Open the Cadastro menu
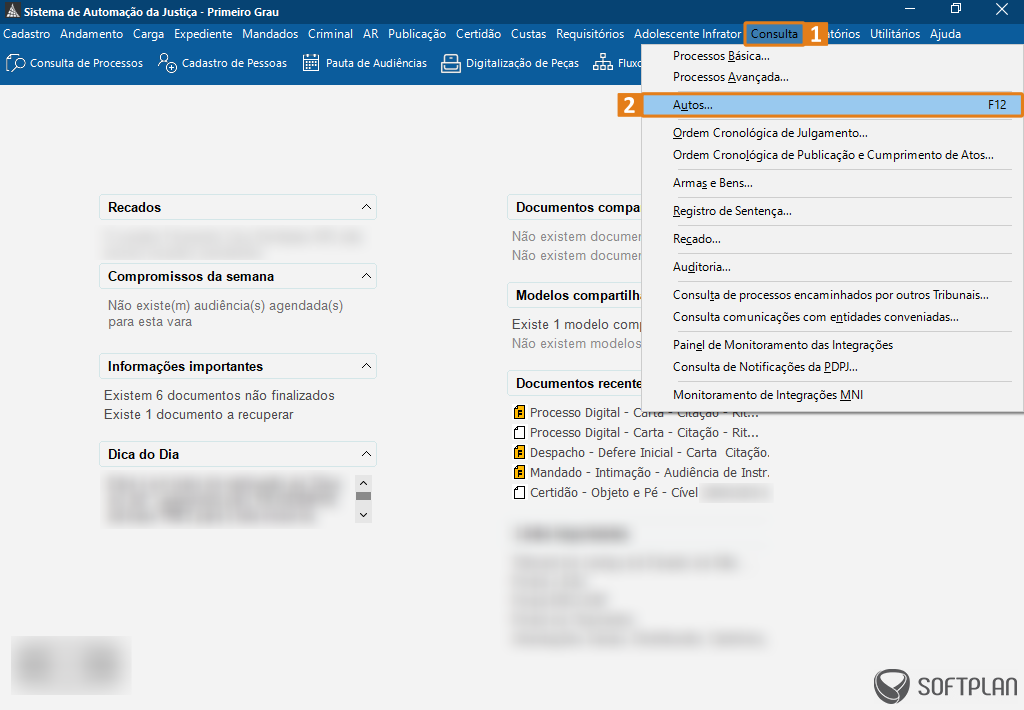Viewport: 1024px width, 710px height. pyautogui.click(x=27, y=34)
